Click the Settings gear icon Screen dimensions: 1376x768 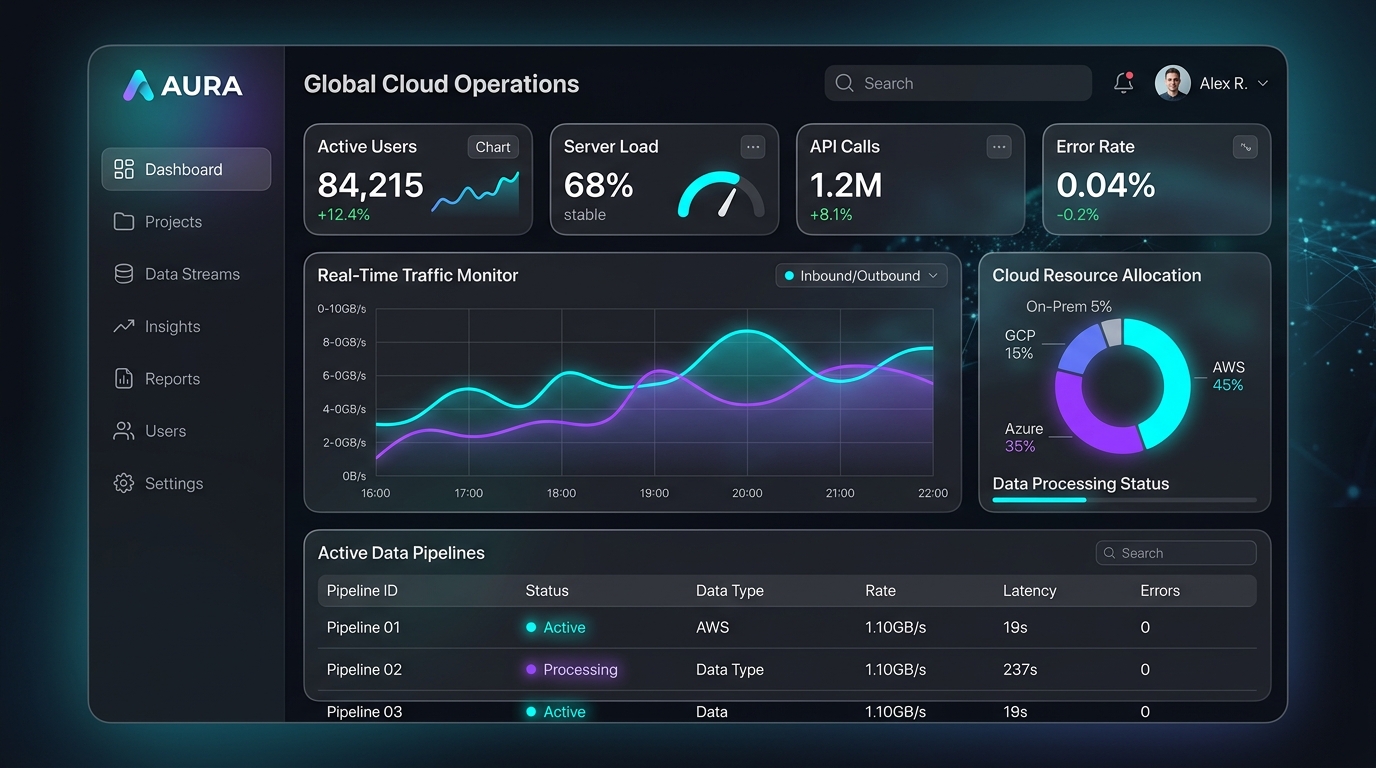pos(124,483)
